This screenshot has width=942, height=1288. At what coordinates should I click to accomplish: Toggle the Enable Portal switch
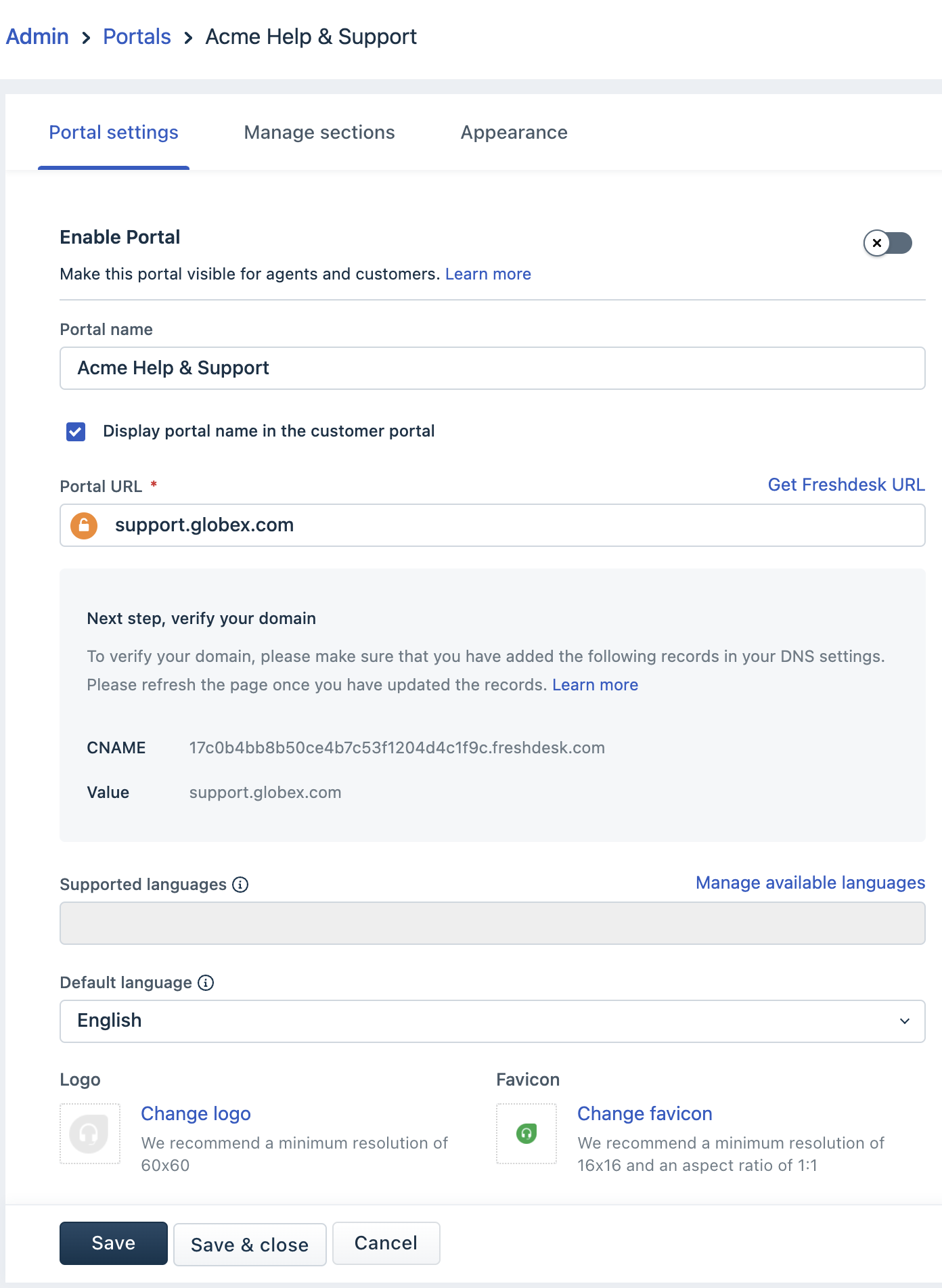tap(887, 243)
